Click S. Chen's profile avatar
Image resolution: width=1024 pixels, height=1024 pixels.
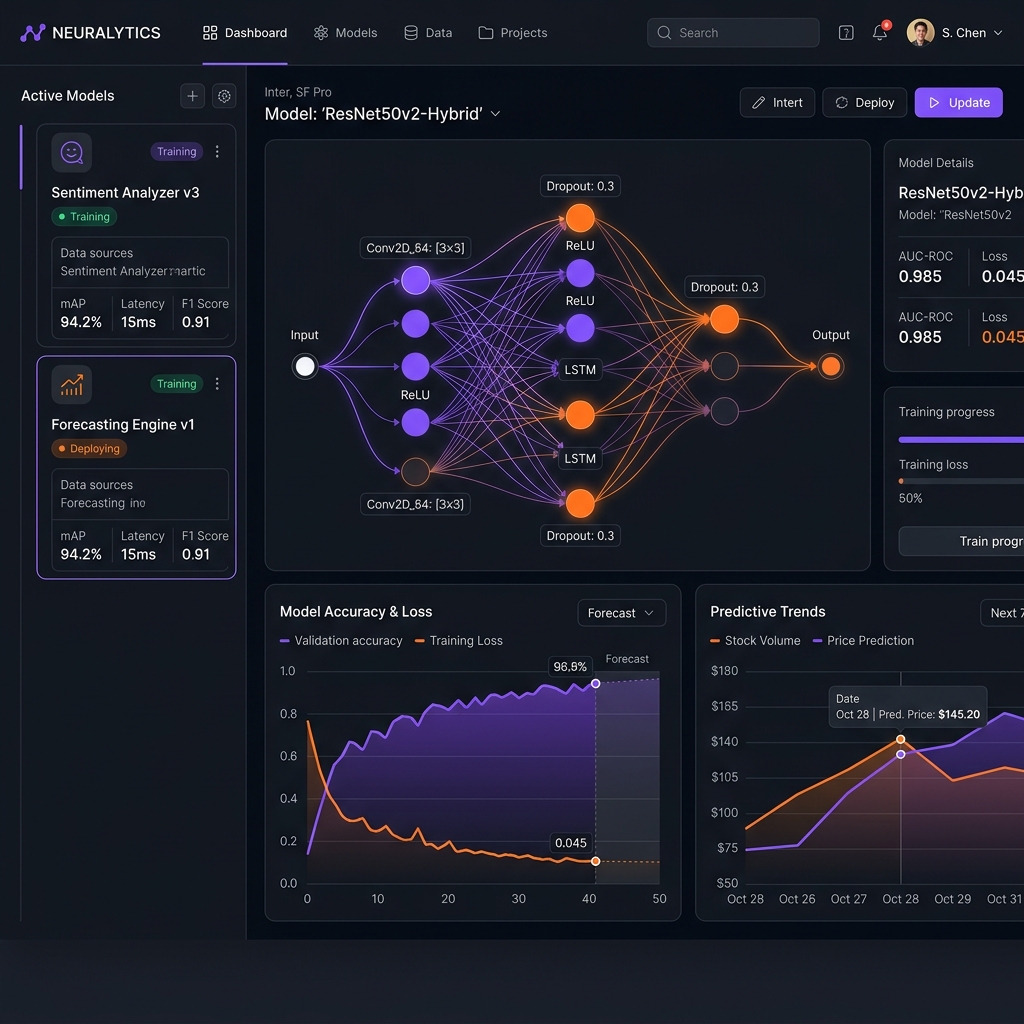tap(920, 33)
